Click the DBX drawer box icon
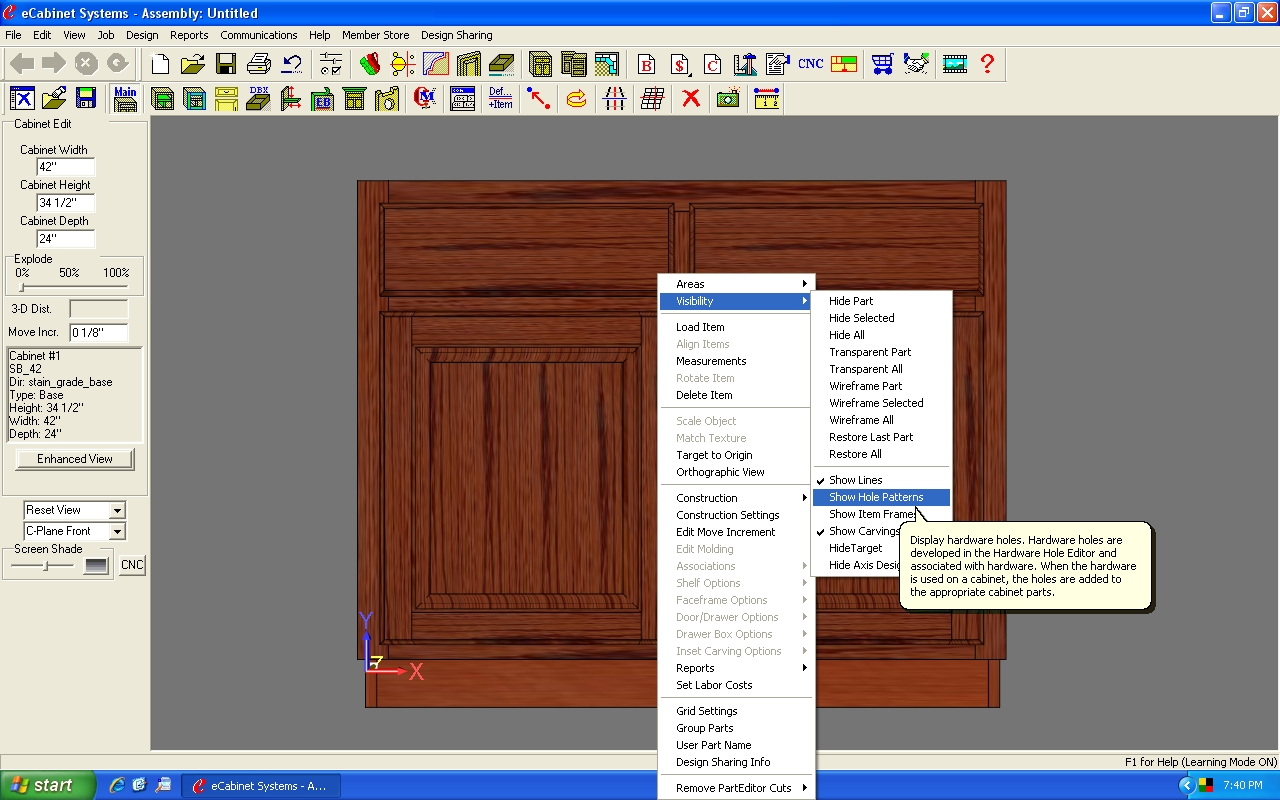Screen dimensions: 1280x800 259,98
